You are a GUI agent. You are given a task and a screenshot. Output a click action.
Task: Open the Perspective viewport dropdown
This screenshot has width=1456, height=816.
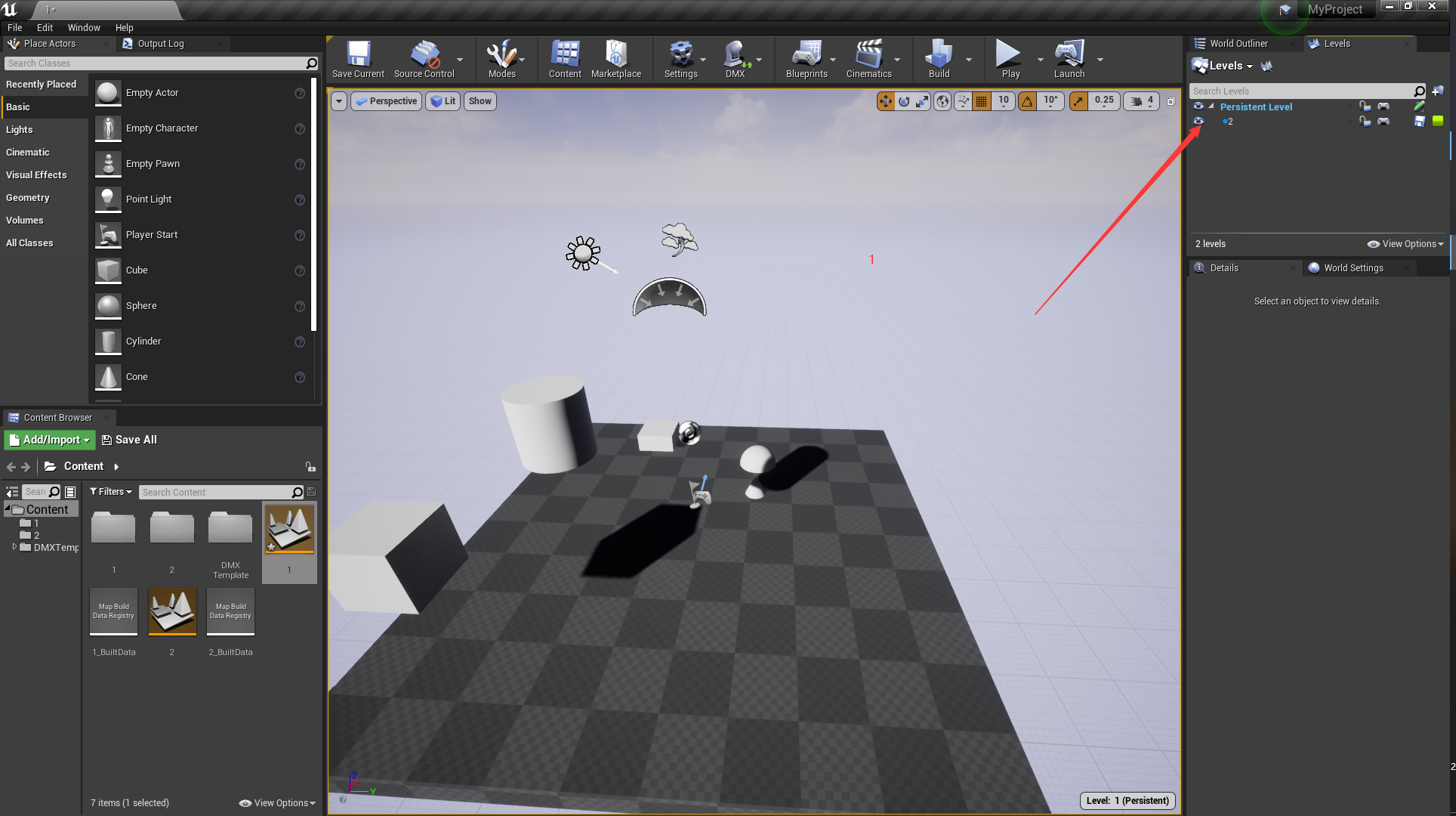[x=386, y=100]
